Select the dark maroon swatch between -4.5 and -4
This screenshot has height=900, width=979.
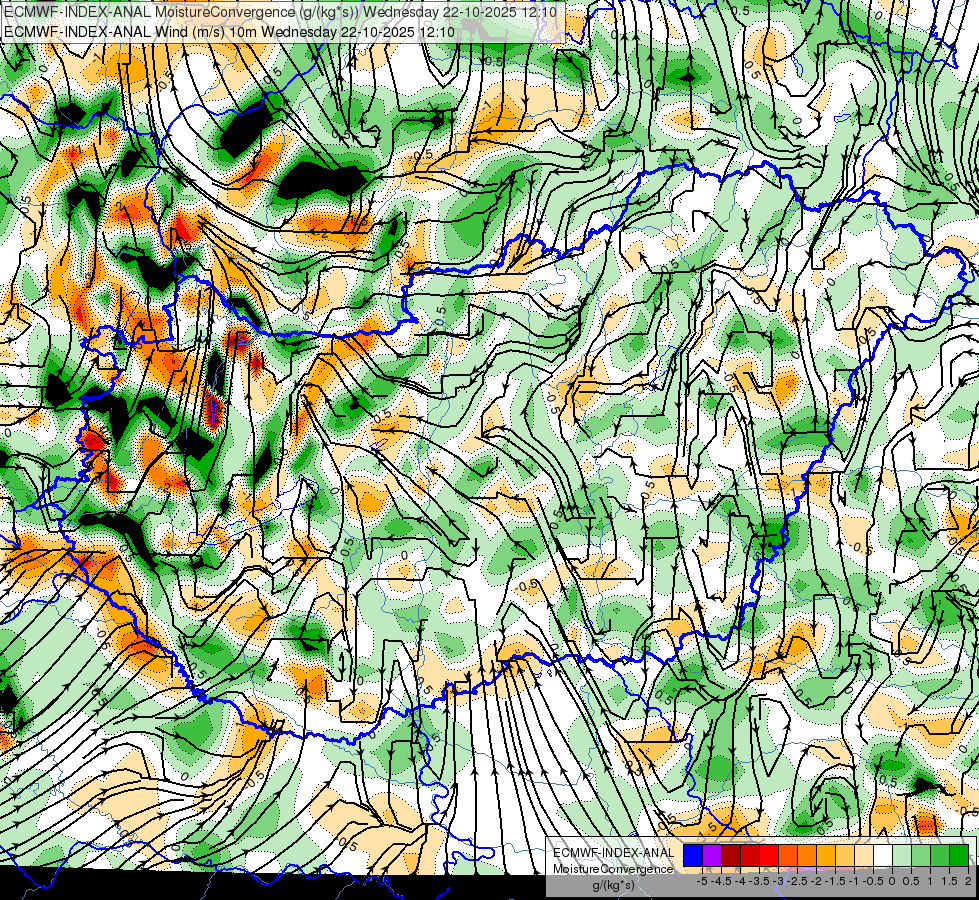(x=731, y=856)
